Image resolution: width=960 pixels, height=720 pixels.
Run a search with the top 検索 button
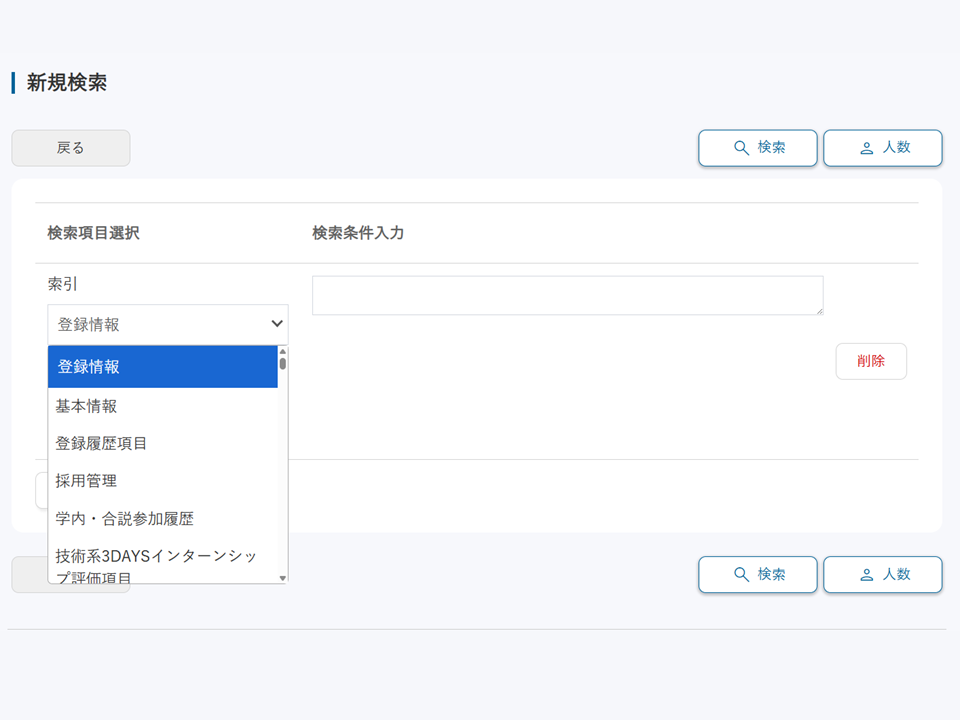click(757, 147)
